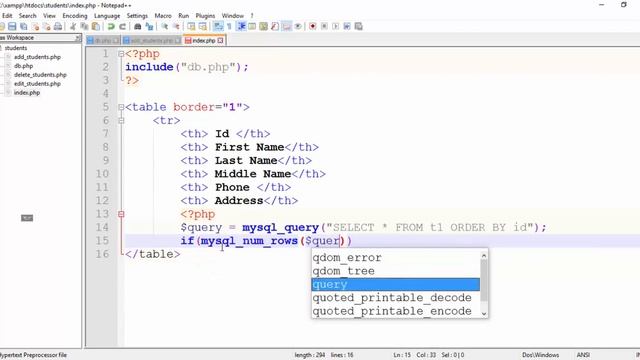Start macro recording with red record icon
This screenshot has height=360, width=640.
click(313, 27)
